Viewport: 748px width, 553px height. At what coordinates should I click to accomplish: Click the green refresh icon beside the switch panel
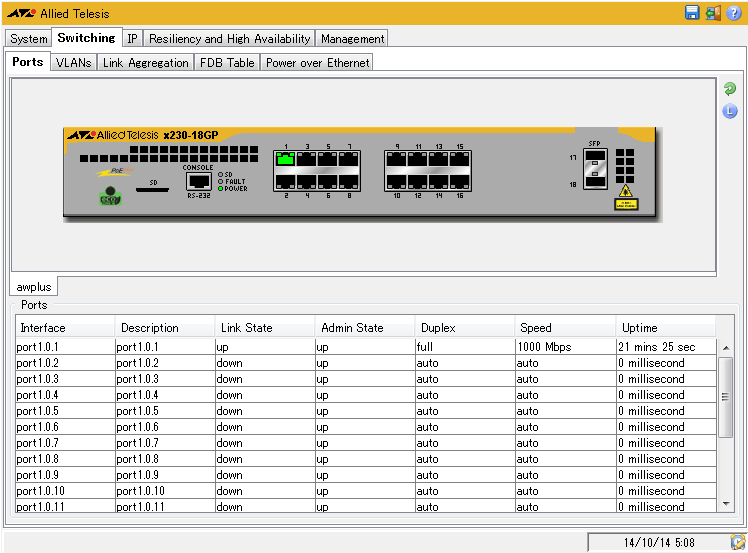coord(730,90)
